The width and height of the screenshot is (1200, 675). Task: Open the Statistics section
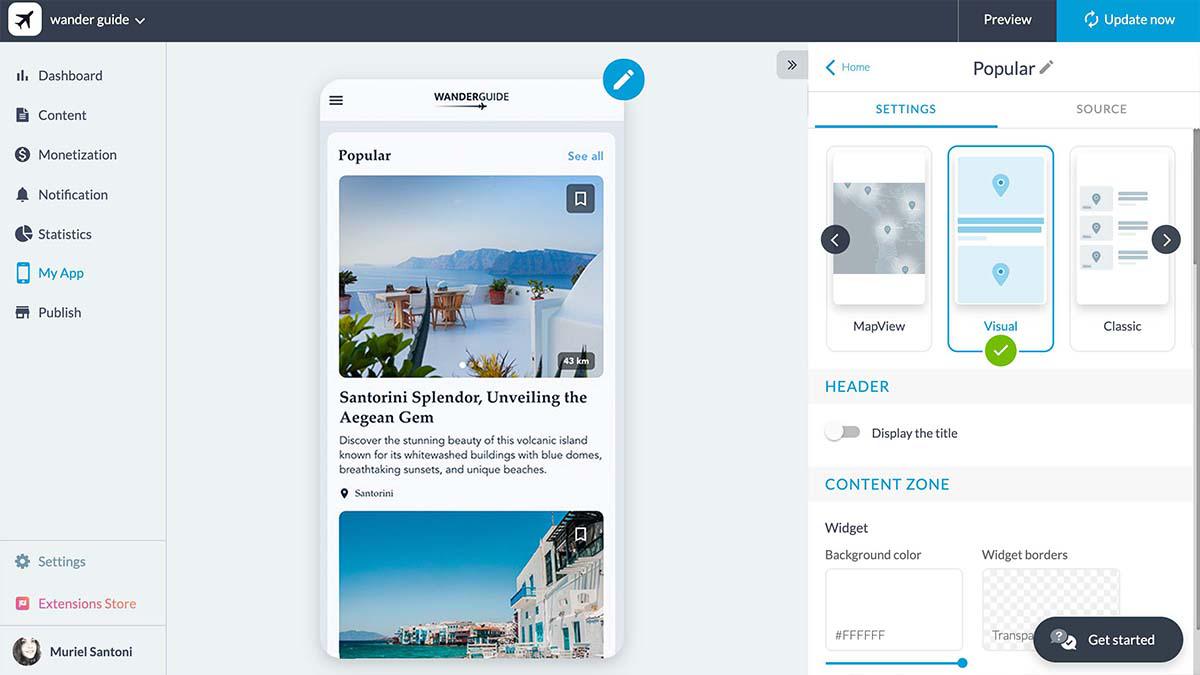64,234
